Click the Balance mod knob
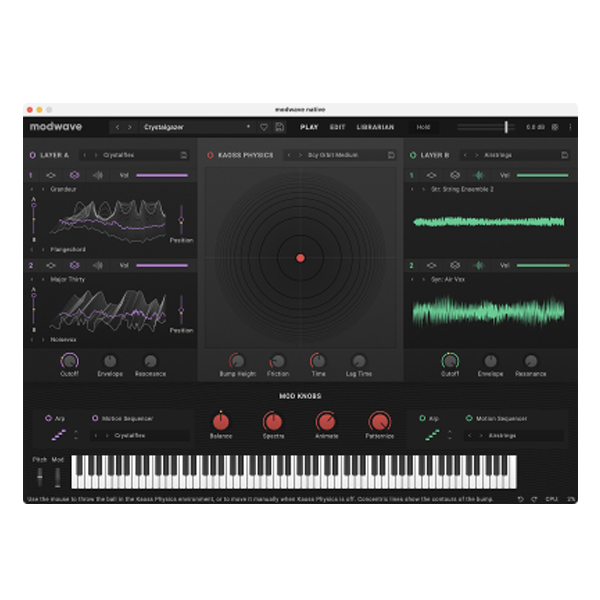Viewport: 600px width, 600px height. pyautogui.click(x=221, y=422)
